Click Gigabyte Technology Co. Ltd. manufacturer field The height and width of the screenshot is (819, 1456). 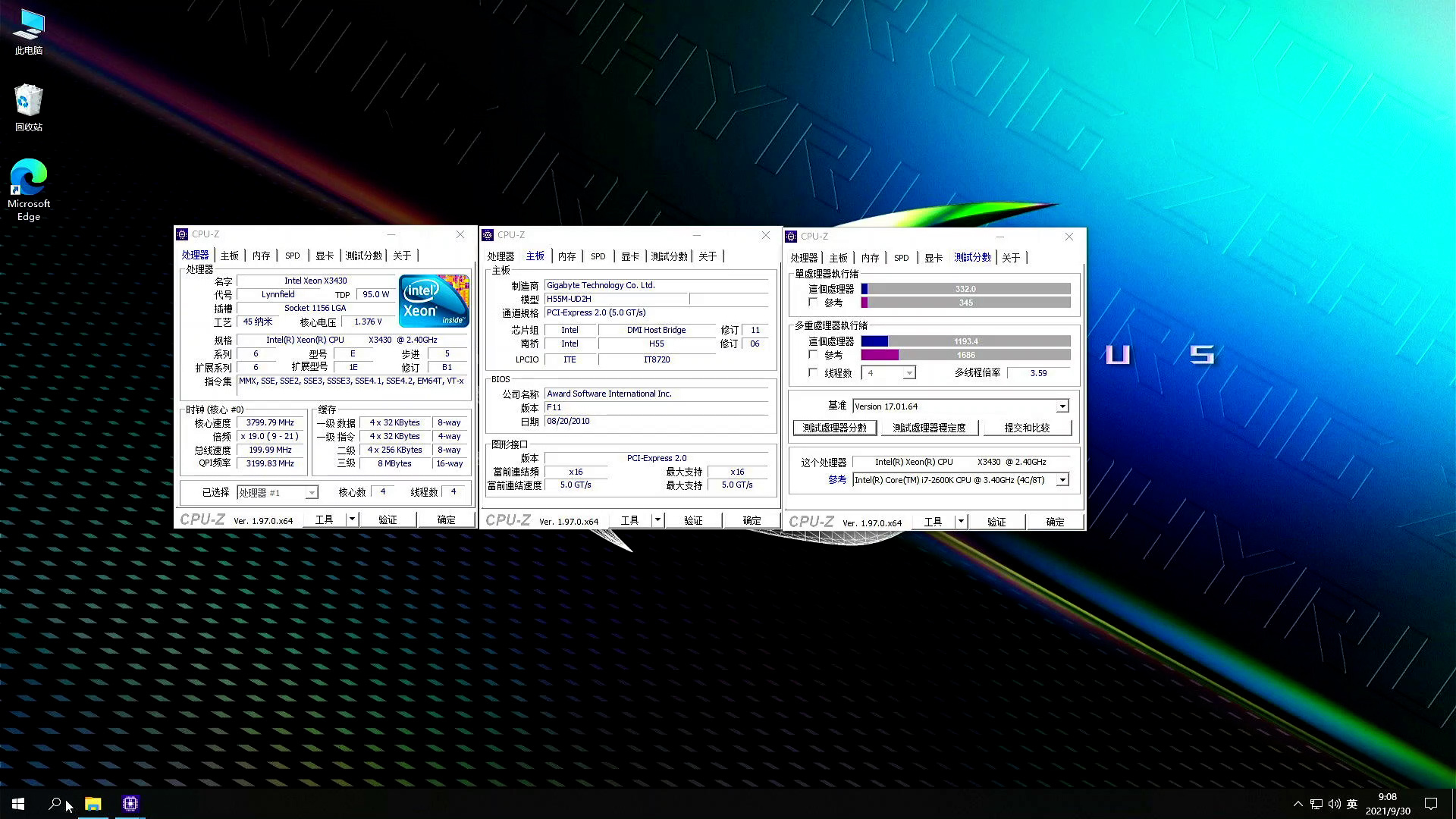pos(656,286)
